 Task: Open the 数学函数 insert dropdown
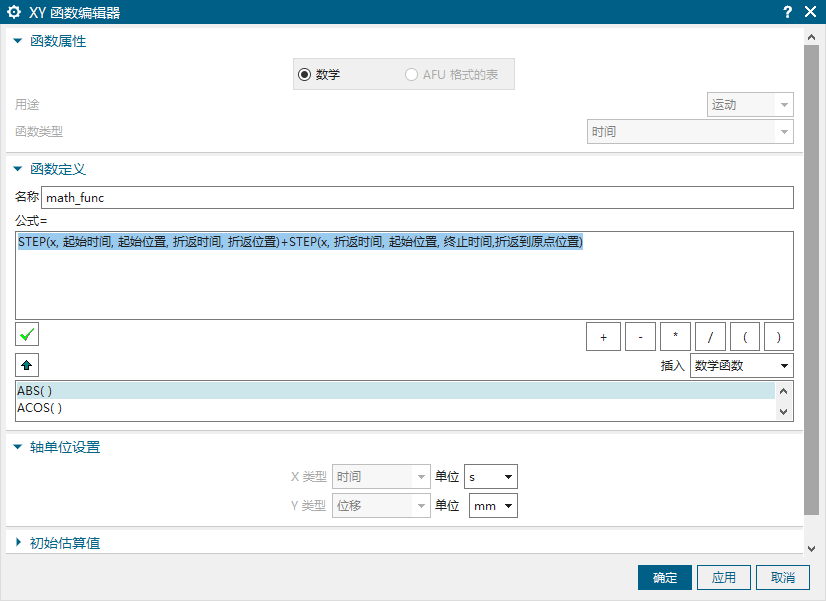point(741,366)
